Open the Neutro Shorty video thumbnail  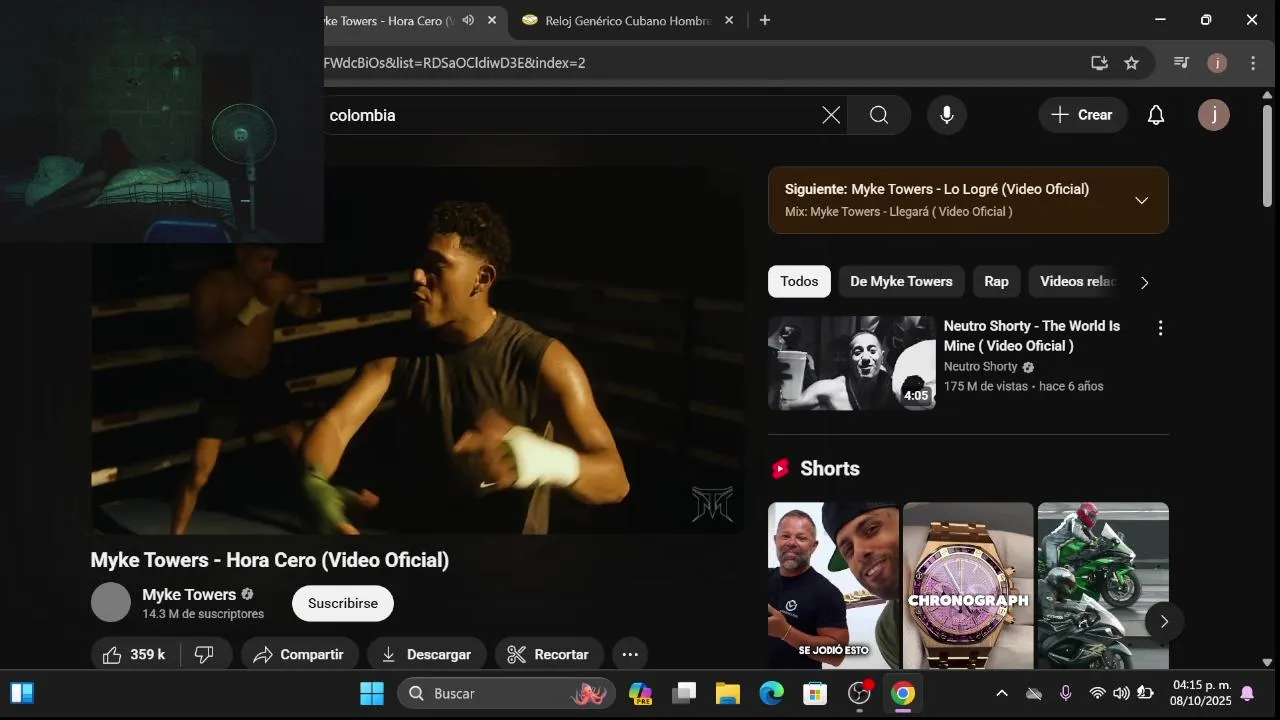[x=852, y=363]
